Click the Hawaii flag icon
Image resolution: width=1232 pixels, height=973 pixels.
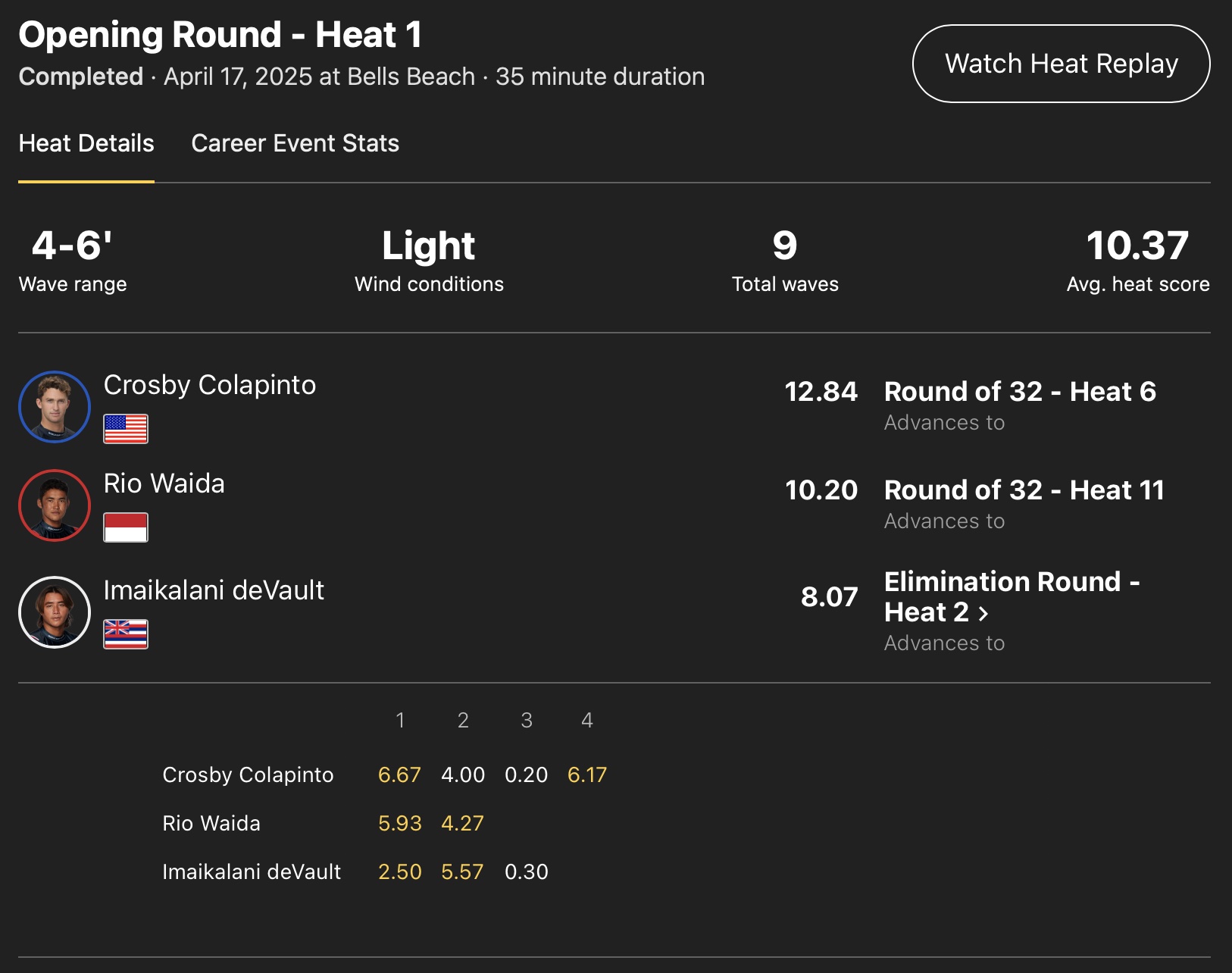[x=126, y=634]
